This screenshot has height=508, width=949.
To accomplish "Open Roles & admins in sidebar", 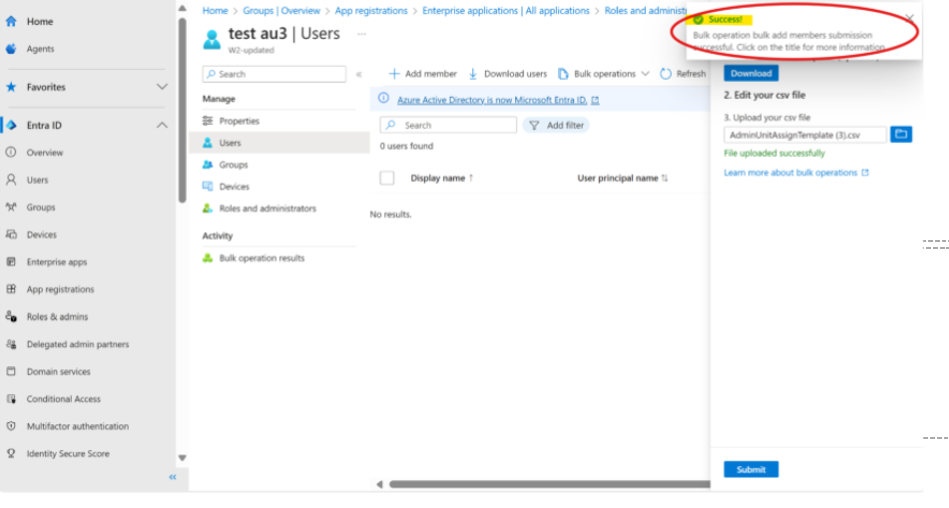I will point(57,316).
